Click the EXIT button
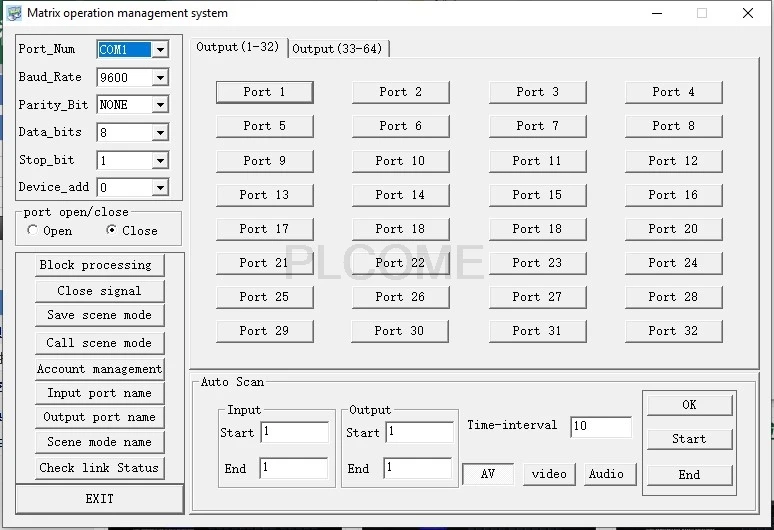774x530 pixels. [100, 499]
